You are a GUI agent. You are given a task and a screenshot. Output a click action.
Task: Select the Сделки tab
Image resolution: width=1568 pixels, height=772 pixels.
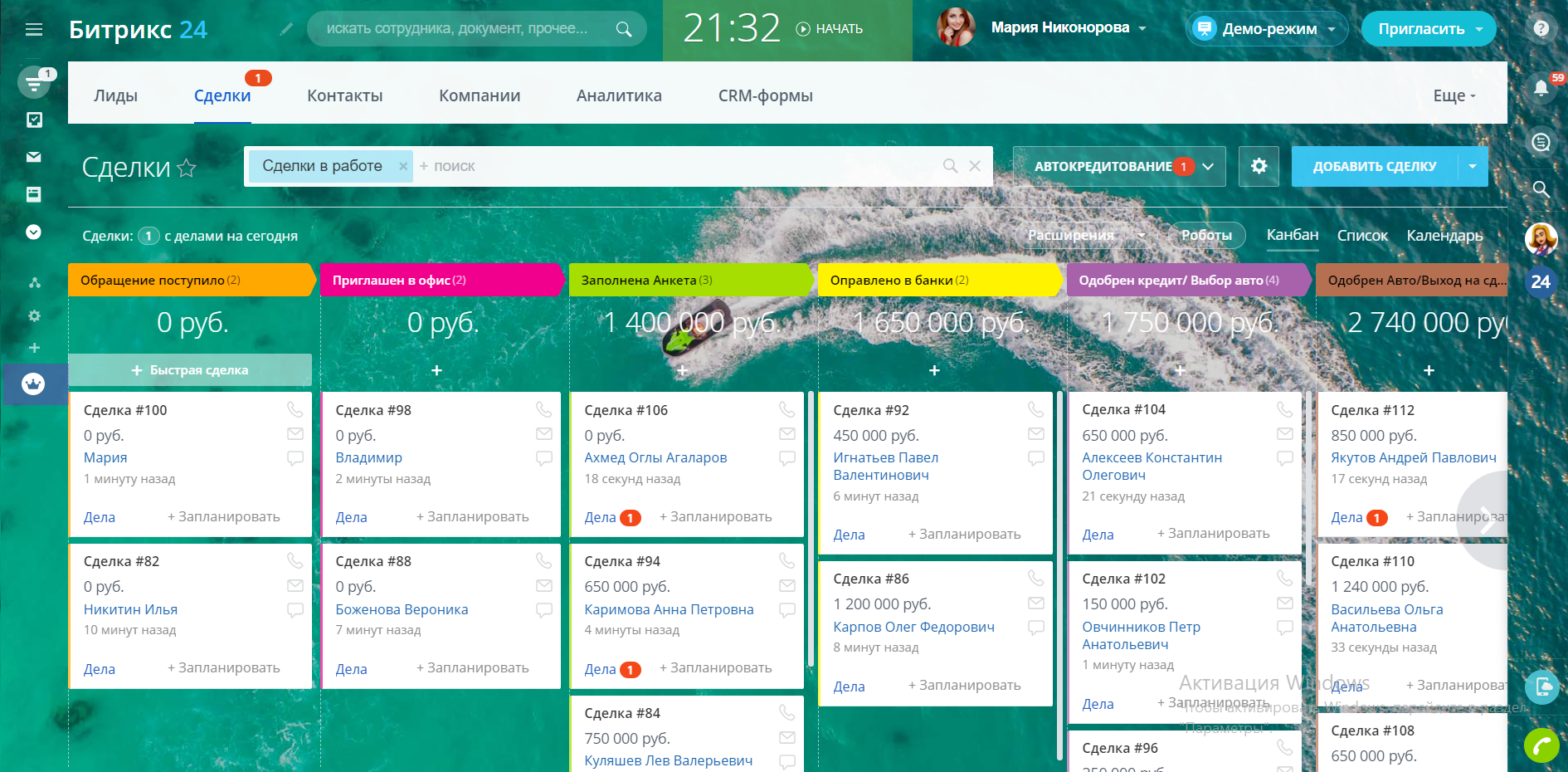point(222,95)
